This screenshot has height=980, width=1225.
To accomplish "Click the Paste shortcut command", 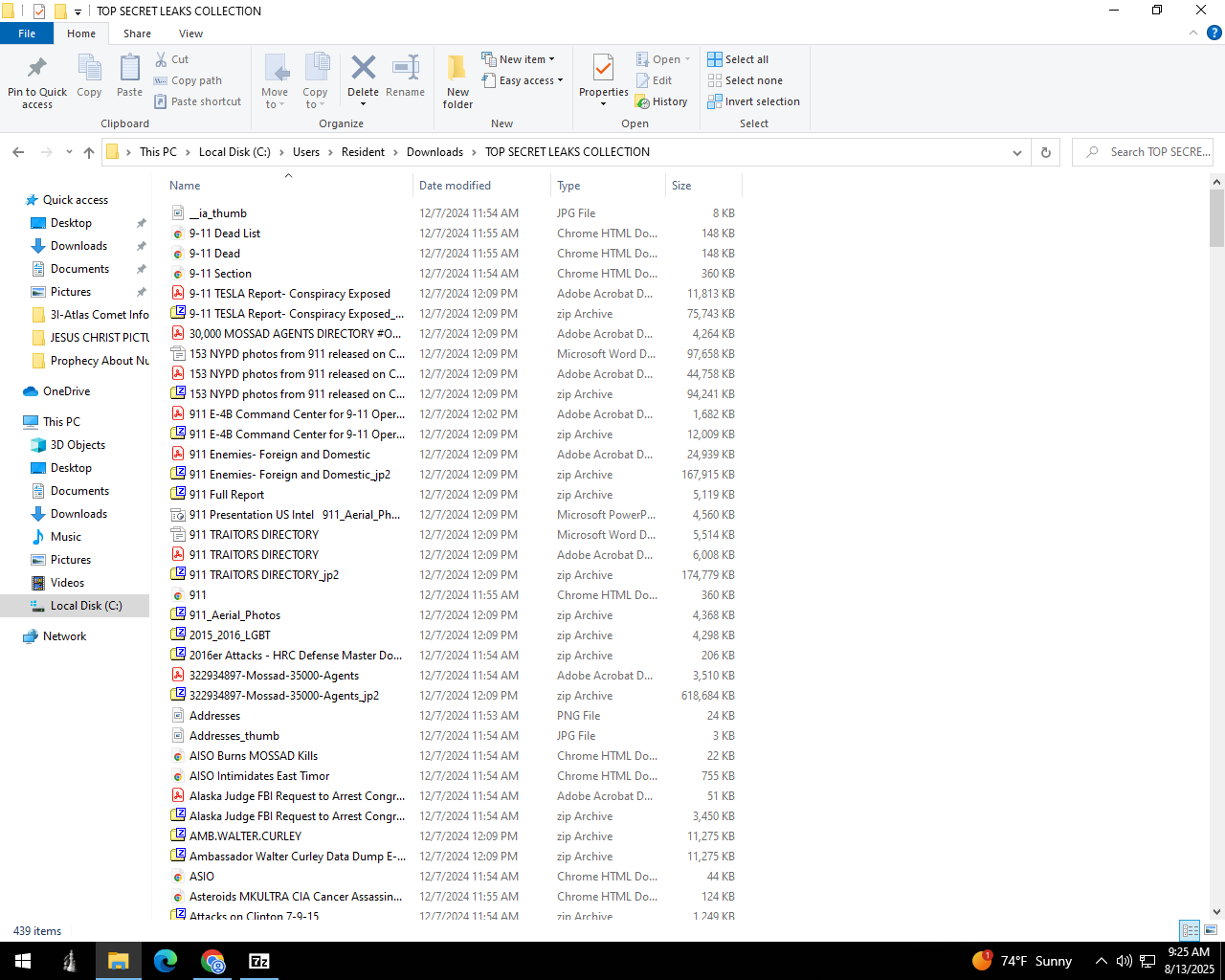I will click(197, 101).
